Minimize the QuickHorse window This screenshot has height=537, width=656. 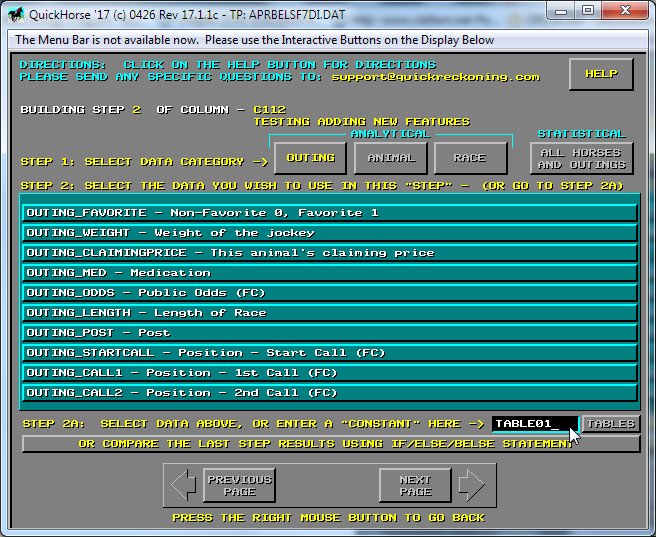561,11
